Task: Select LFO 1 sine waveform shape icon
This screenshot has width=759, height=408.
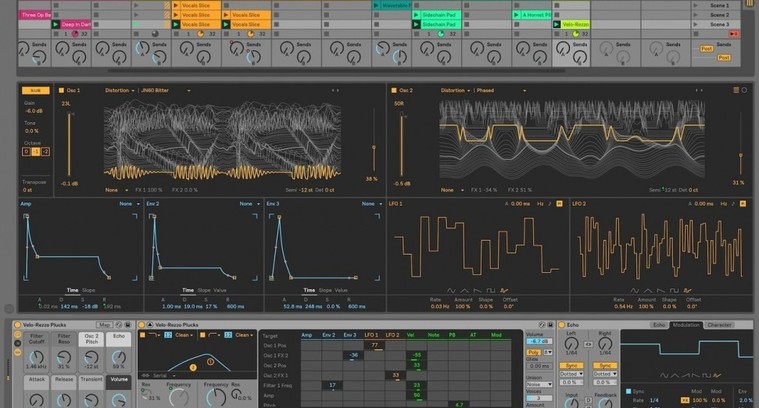Action: point(451,291)
